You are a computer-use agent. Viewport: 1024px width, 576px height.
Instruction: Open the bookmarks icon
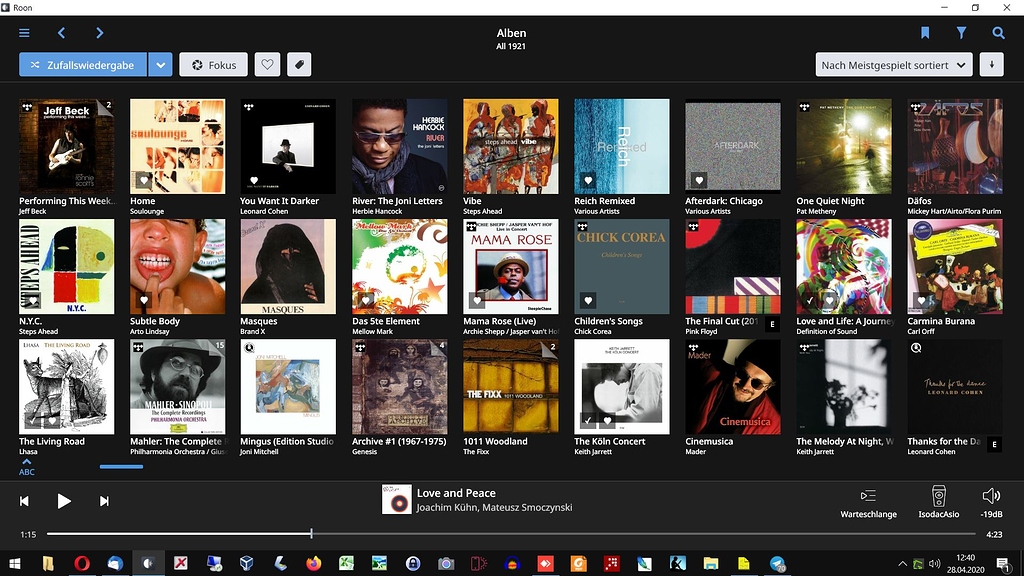click(925, 33)
